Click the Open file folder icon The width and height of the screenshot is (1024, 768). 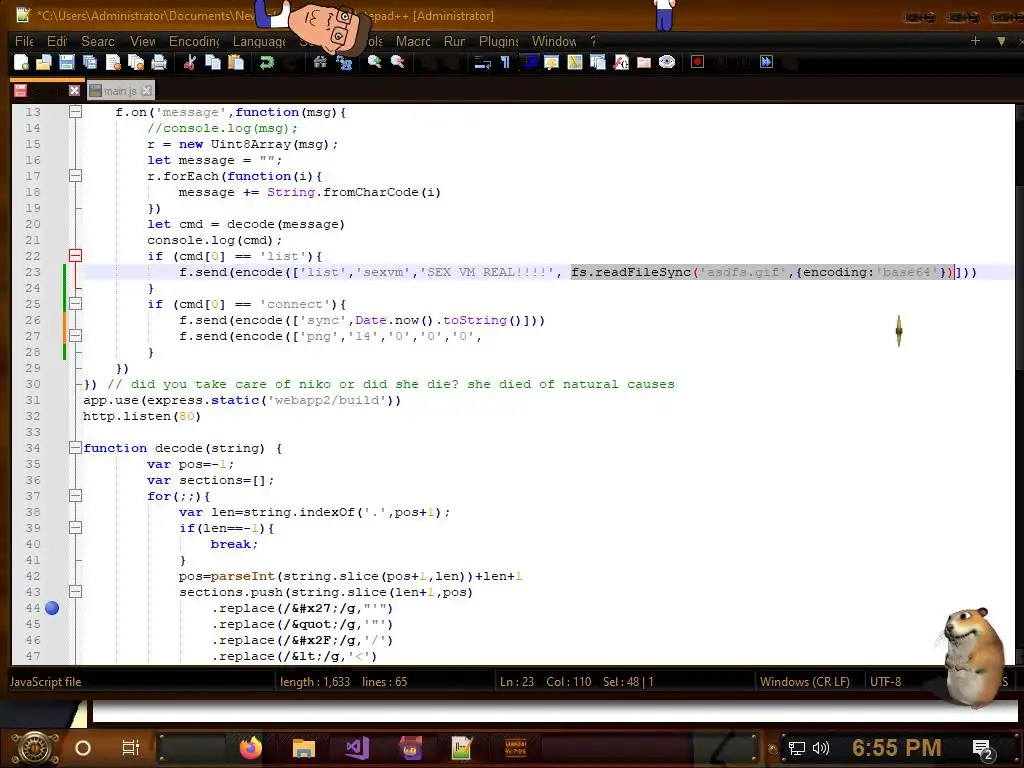[x=44, y=63]
